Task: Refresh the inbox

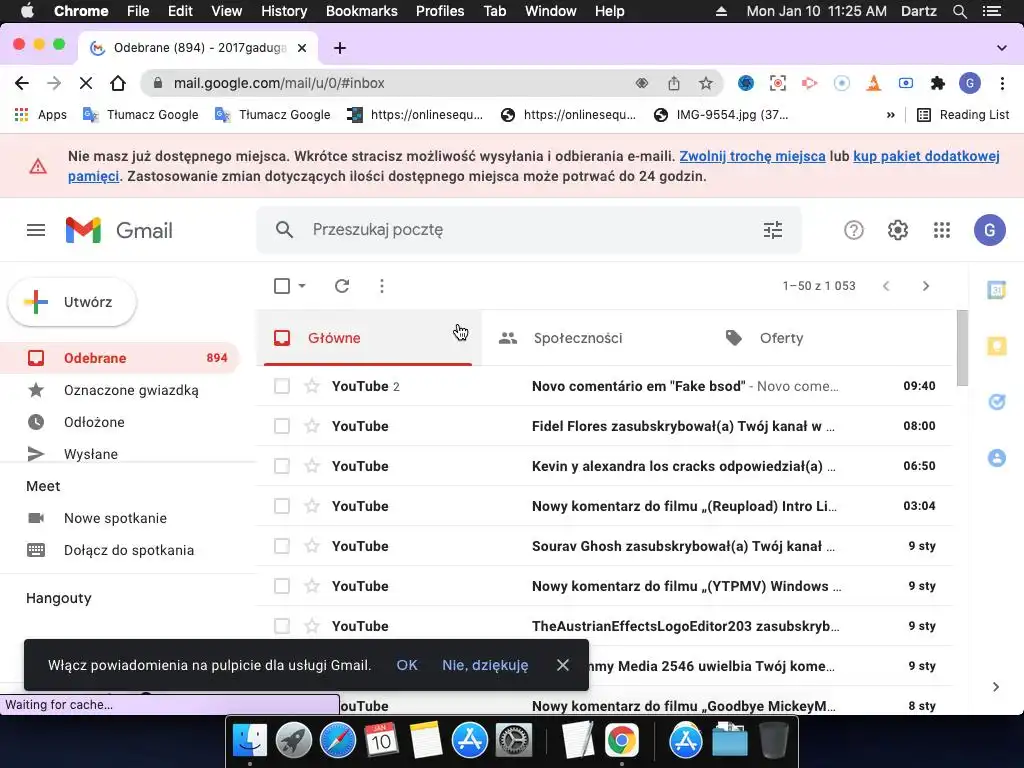Action: coord(342,286)
